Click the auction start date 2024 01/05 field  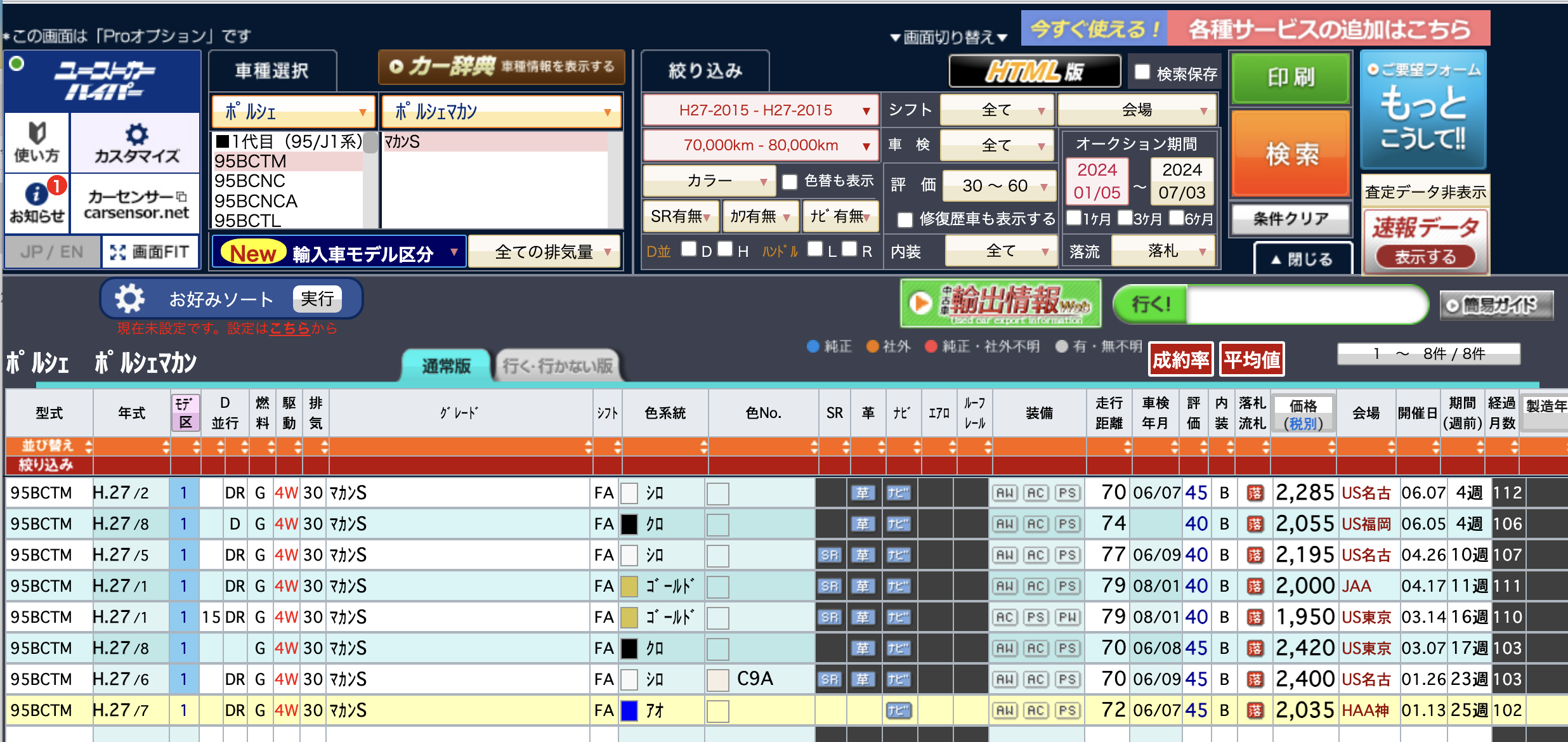1097,181
